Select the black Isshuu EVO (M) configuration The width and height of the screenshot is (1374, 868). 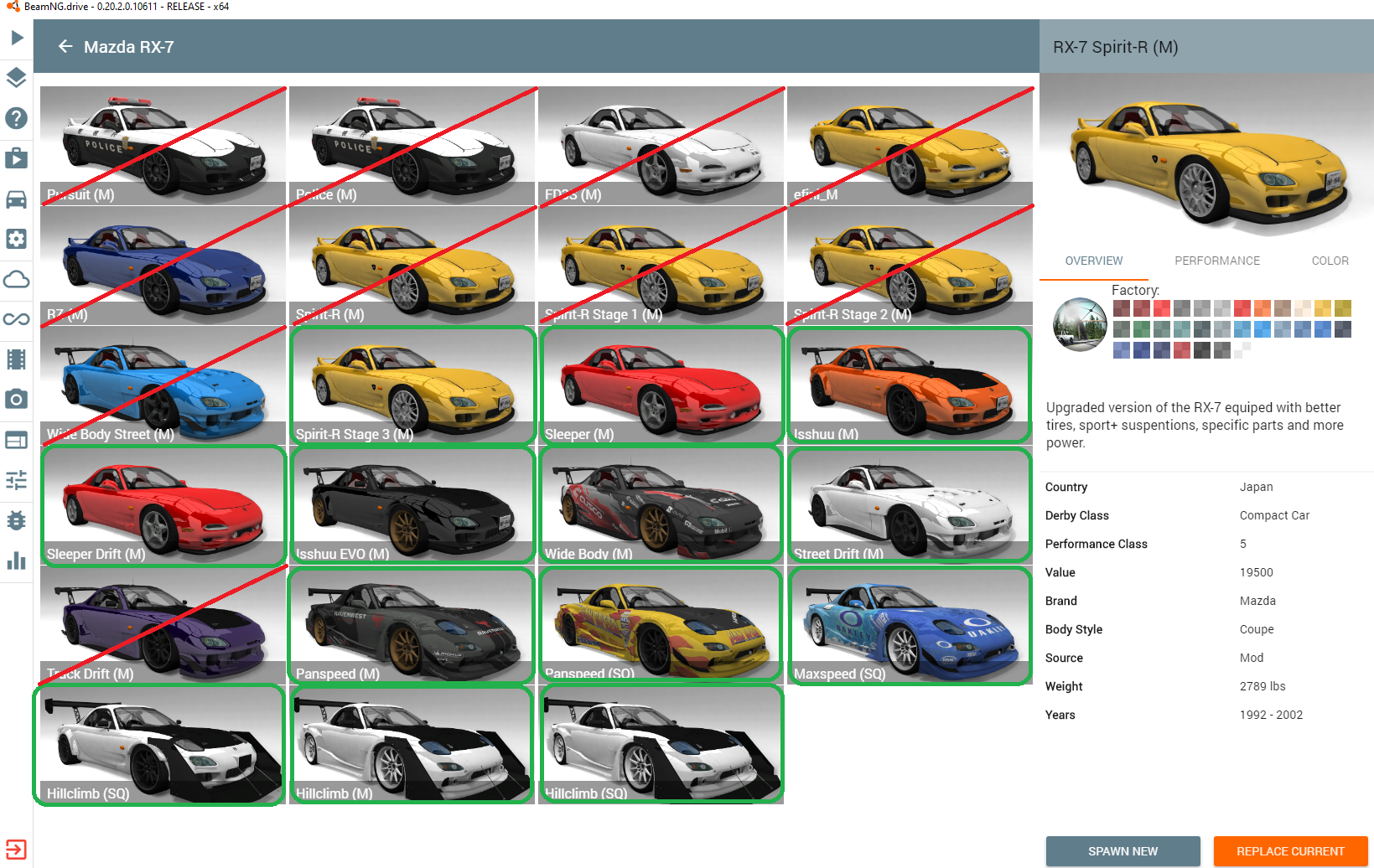click(x=412, y=505)
